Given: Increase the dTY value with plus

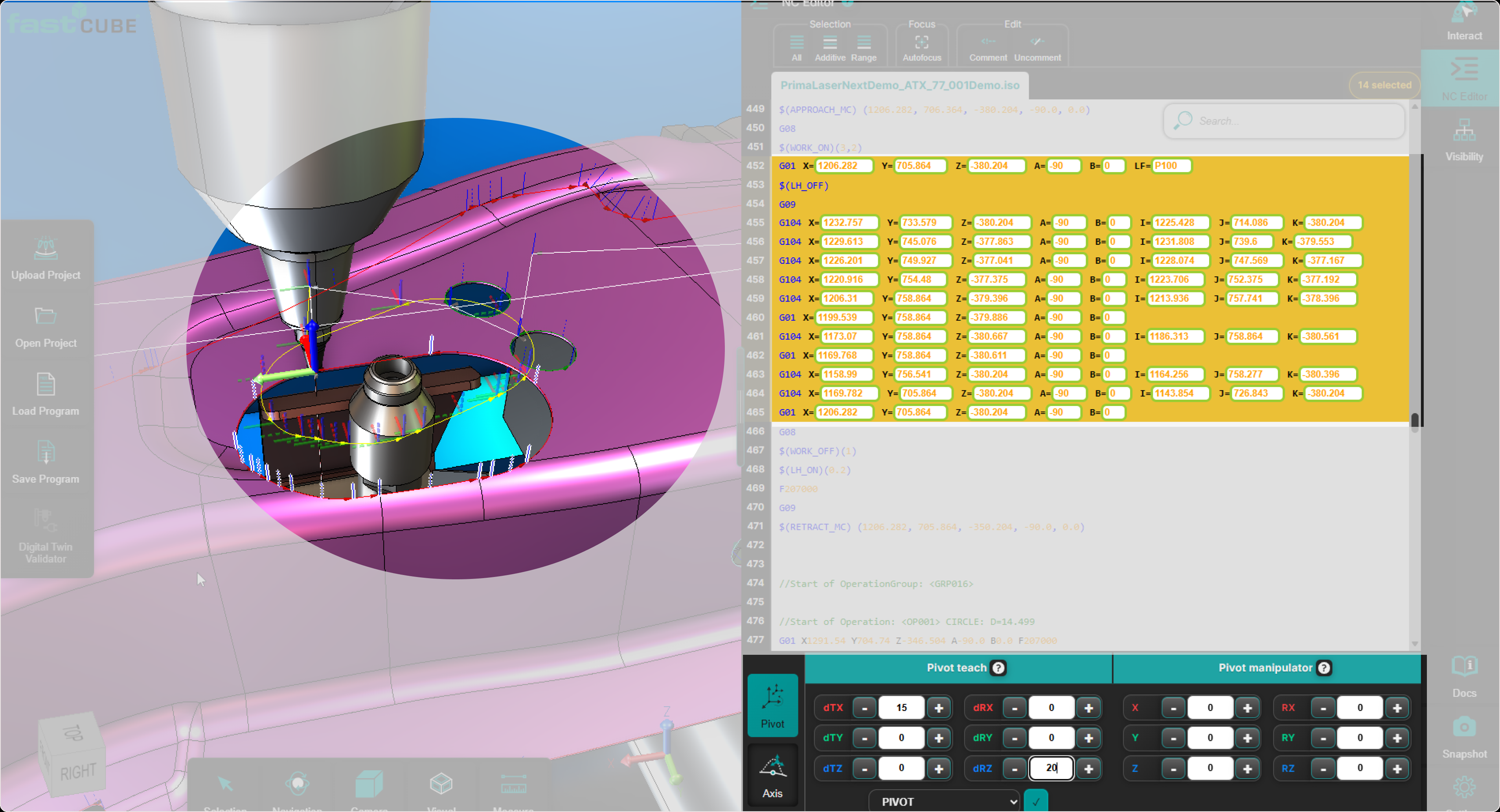Looking at the screenshot, I should (939, 738).
